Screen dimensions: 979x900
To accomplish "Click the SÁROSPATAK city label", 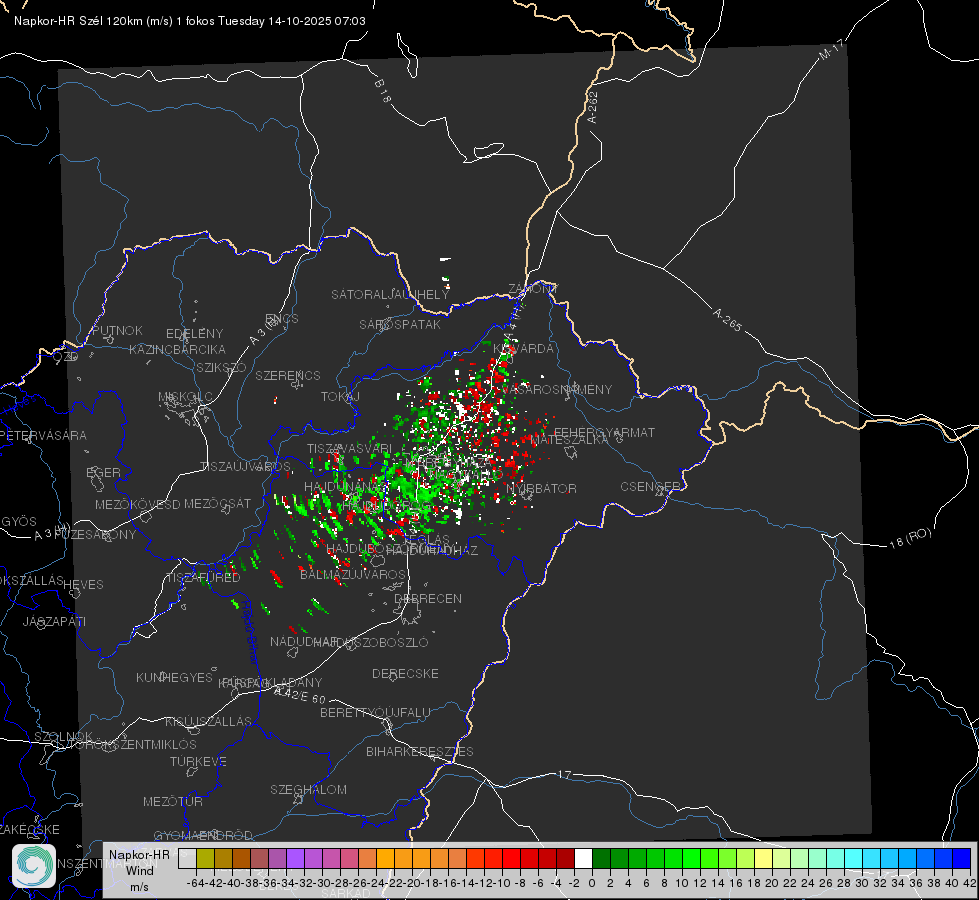I will tap(400, 324).
